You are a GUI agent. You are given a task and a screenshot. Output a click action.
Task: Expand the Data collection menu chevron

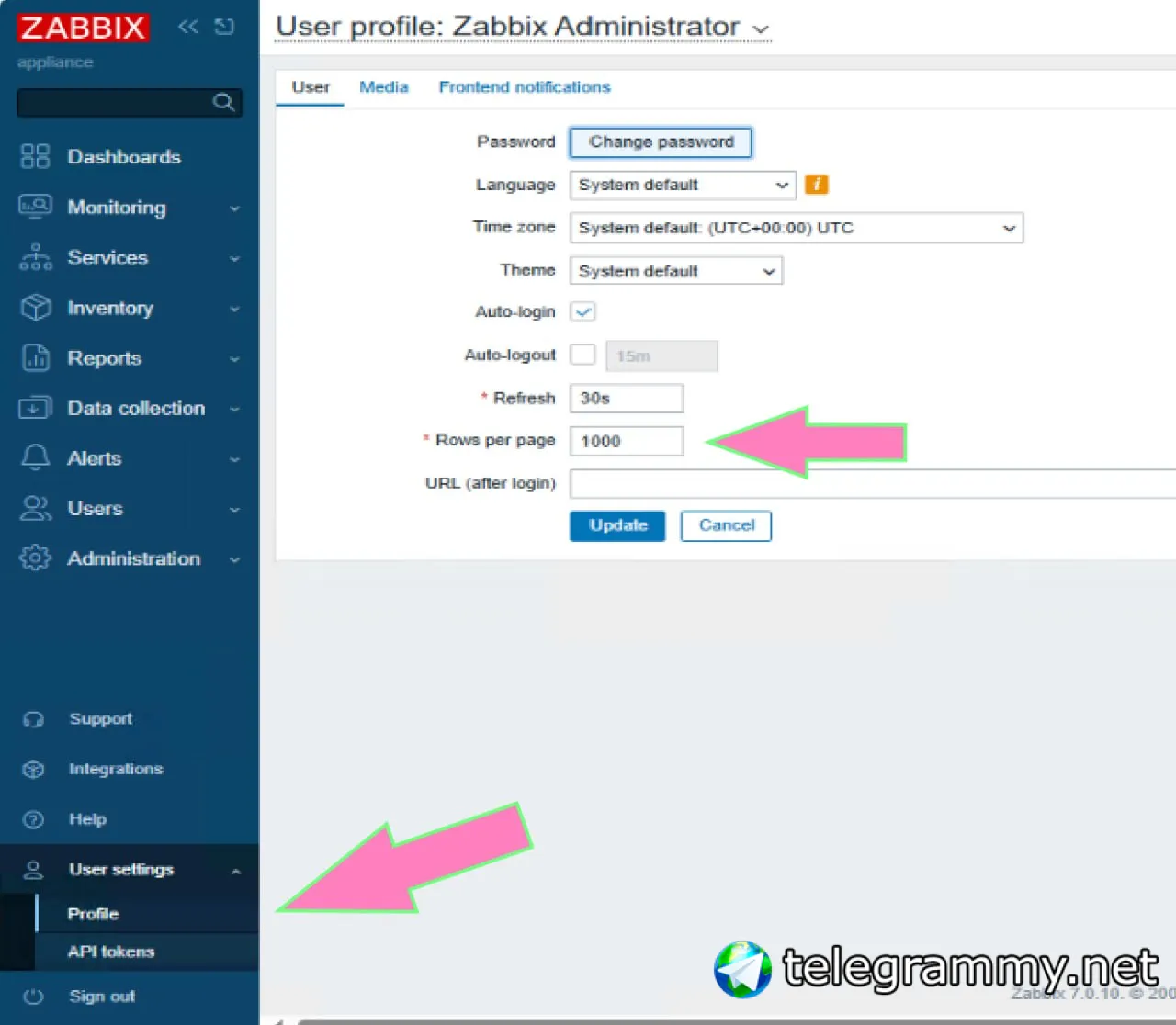[234, 409]
